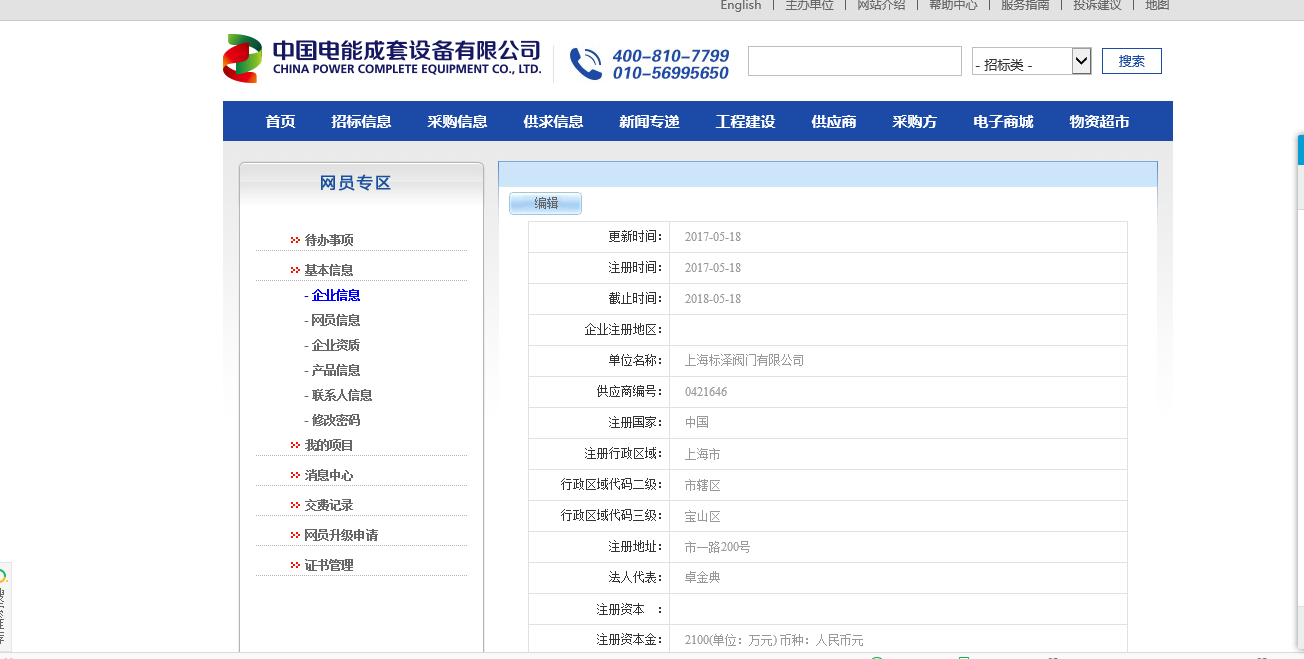The width and height of the screenshot is (1304, 659).
Task: Open the 招标类 category dropdown
Action: click(x=1031, y=61)
